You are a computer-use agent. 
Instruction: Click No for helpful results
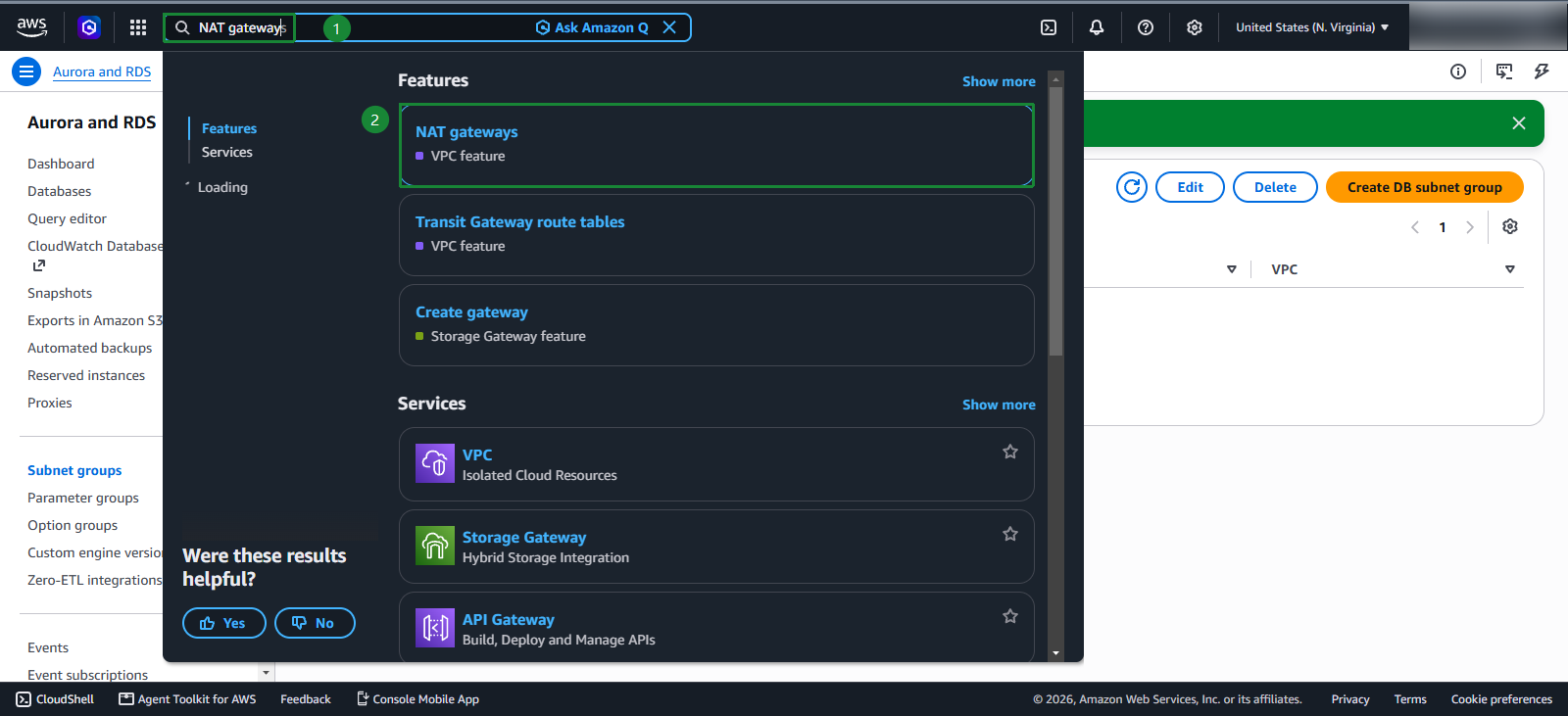click(315, 623)
